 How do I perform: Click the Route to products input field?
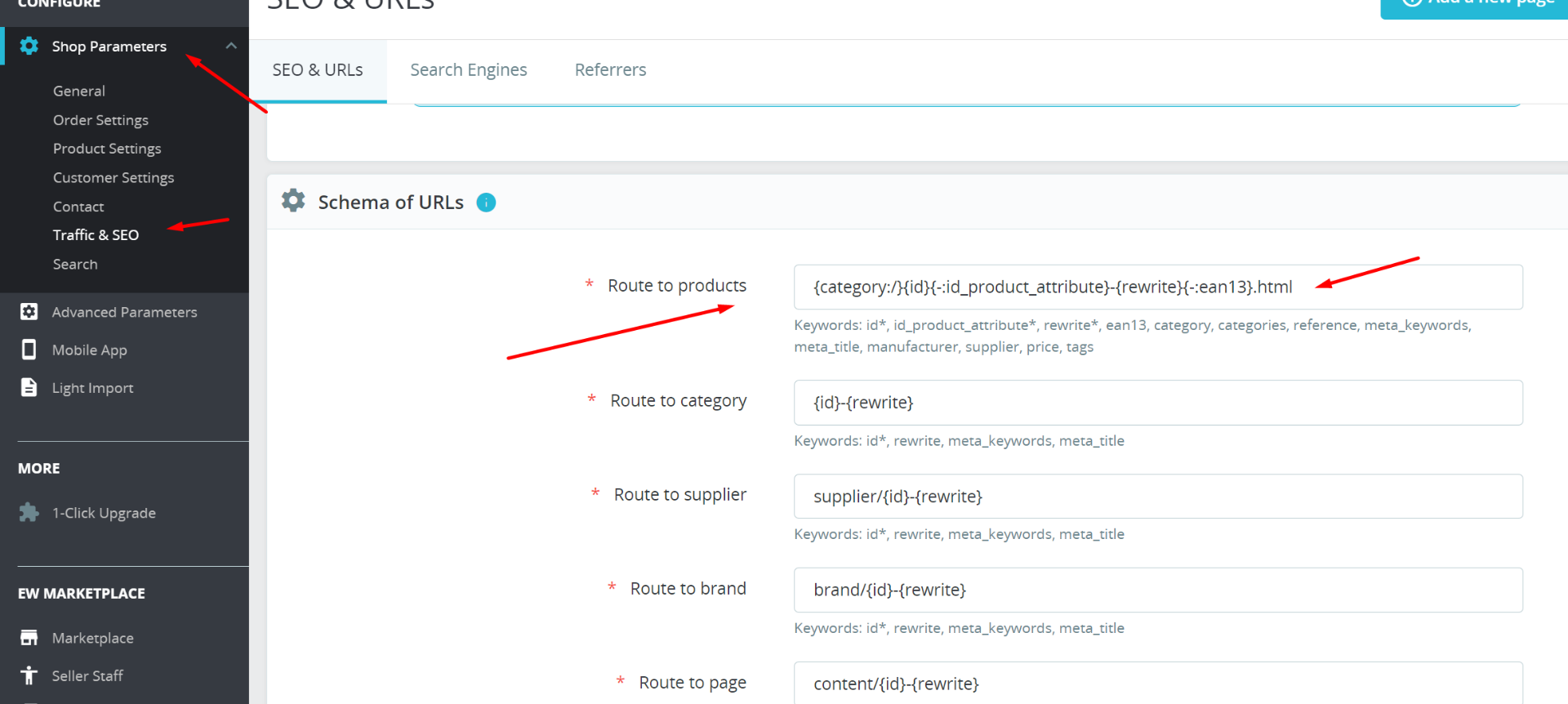pyautogui.click(x=1157, y=287)
